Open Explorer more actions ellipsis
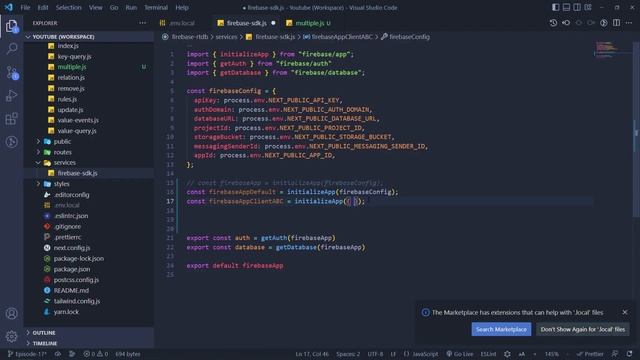This screenshot has width=640, height=360. [142, 23]
